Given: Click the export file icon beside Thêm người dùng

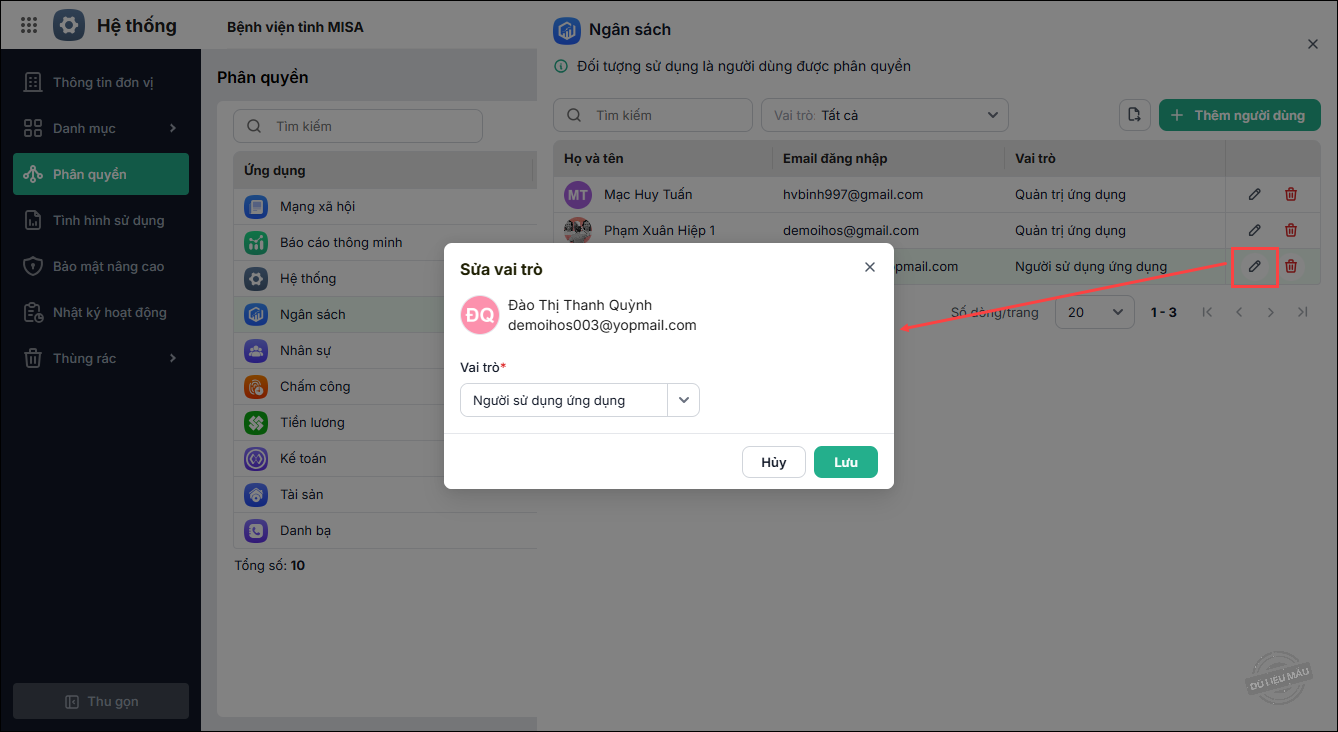Looking at the screenshot, I should (x=1134, y=115).
